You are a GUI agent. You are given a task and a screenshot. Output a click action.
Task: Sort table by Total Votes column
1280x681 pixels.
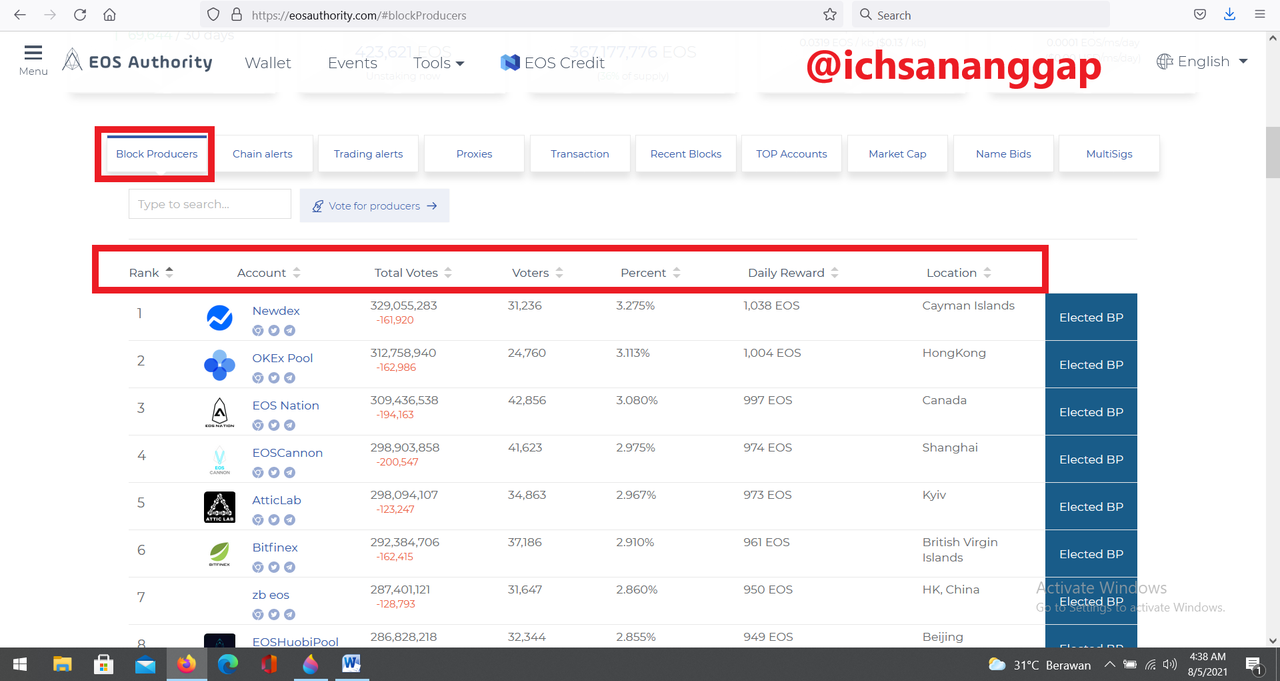413,273
